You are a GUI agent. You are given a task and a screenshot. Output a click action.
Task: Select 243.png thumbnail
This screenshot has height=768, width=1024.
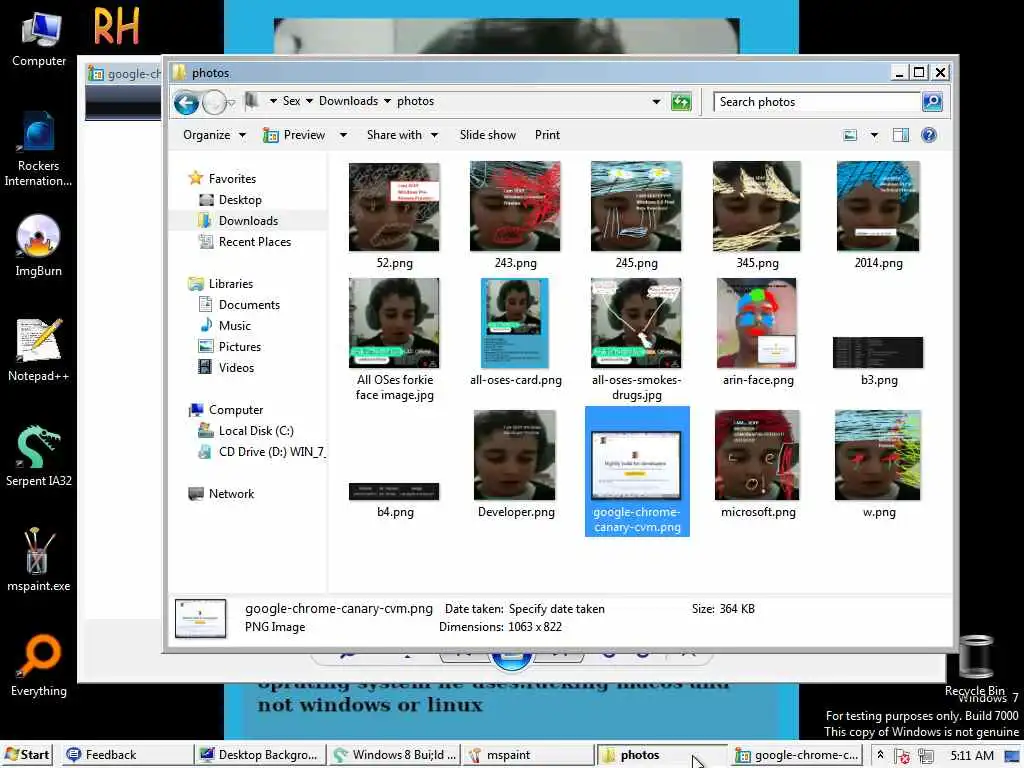click(515, 207)
